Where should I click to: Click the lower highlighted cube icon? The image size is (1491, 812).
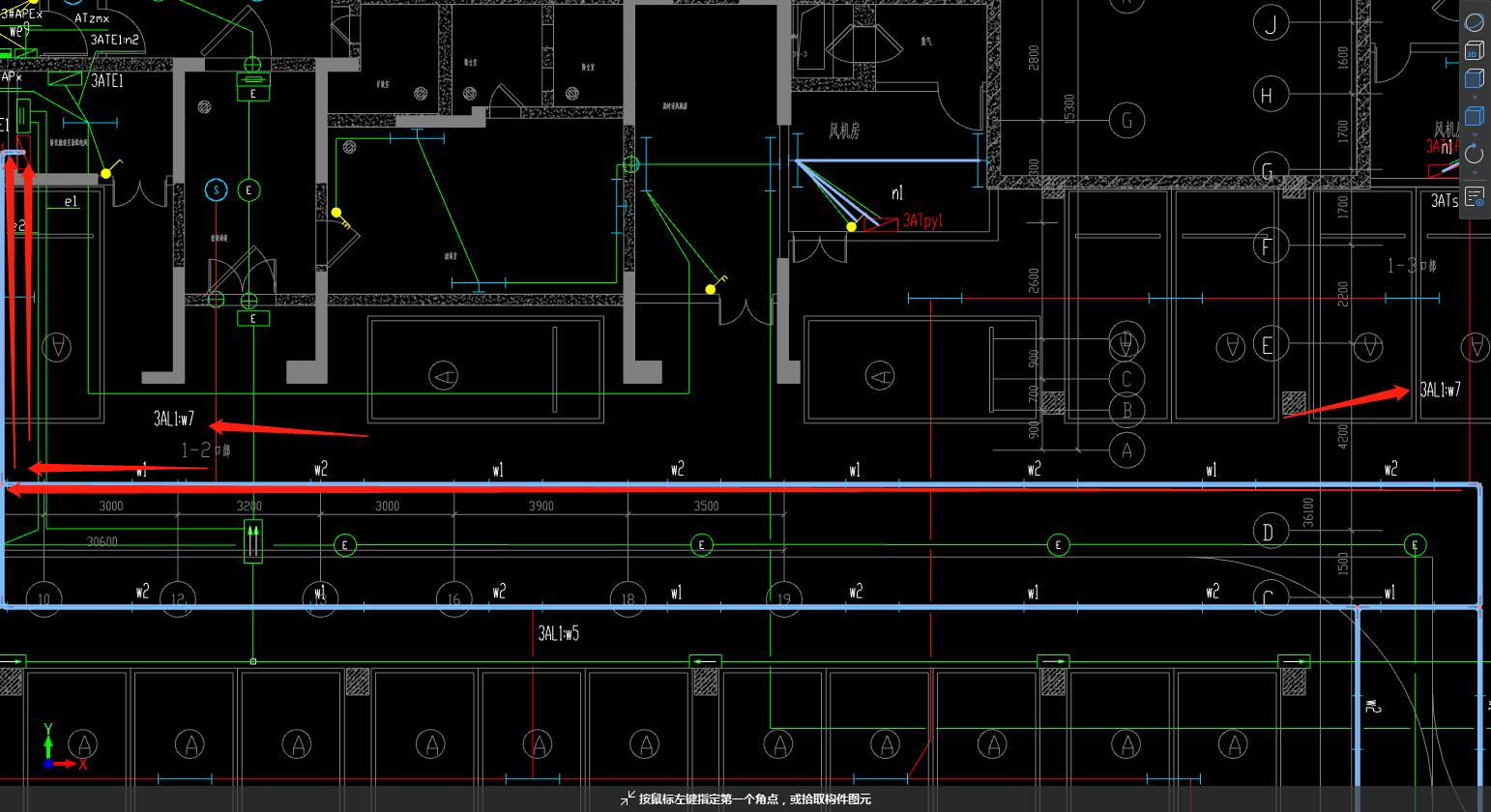(1474, 117)
